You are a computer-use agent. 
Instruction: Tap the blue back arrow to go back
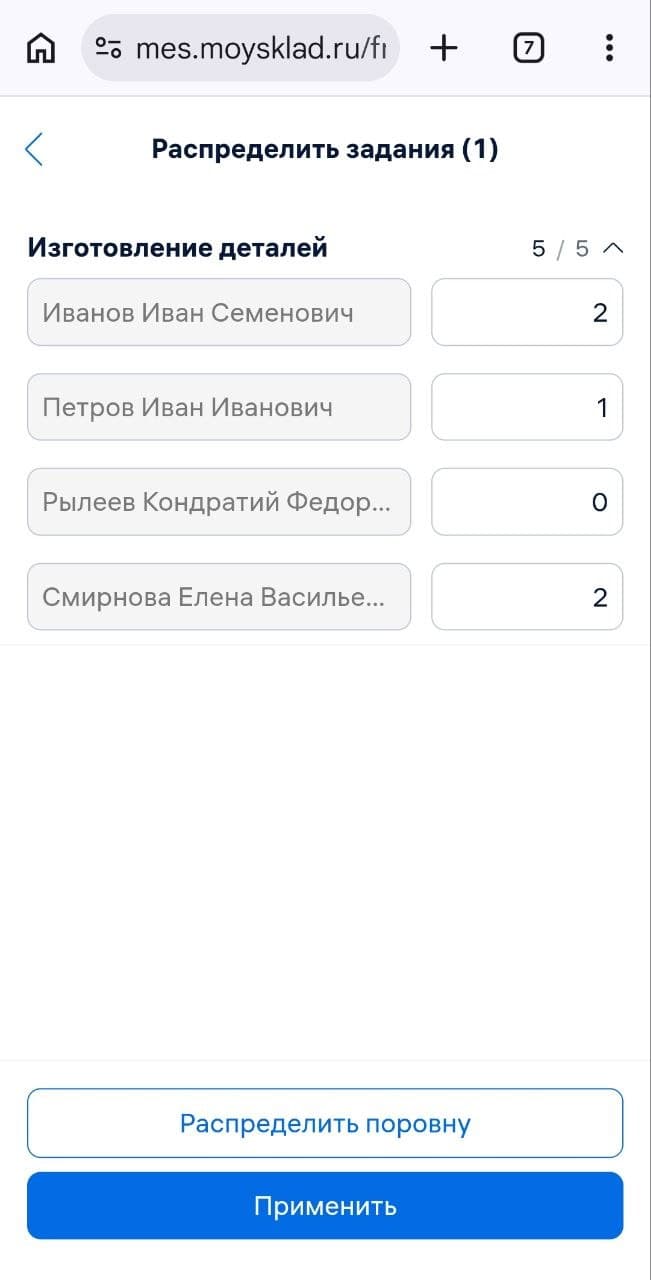click(33, 148)
